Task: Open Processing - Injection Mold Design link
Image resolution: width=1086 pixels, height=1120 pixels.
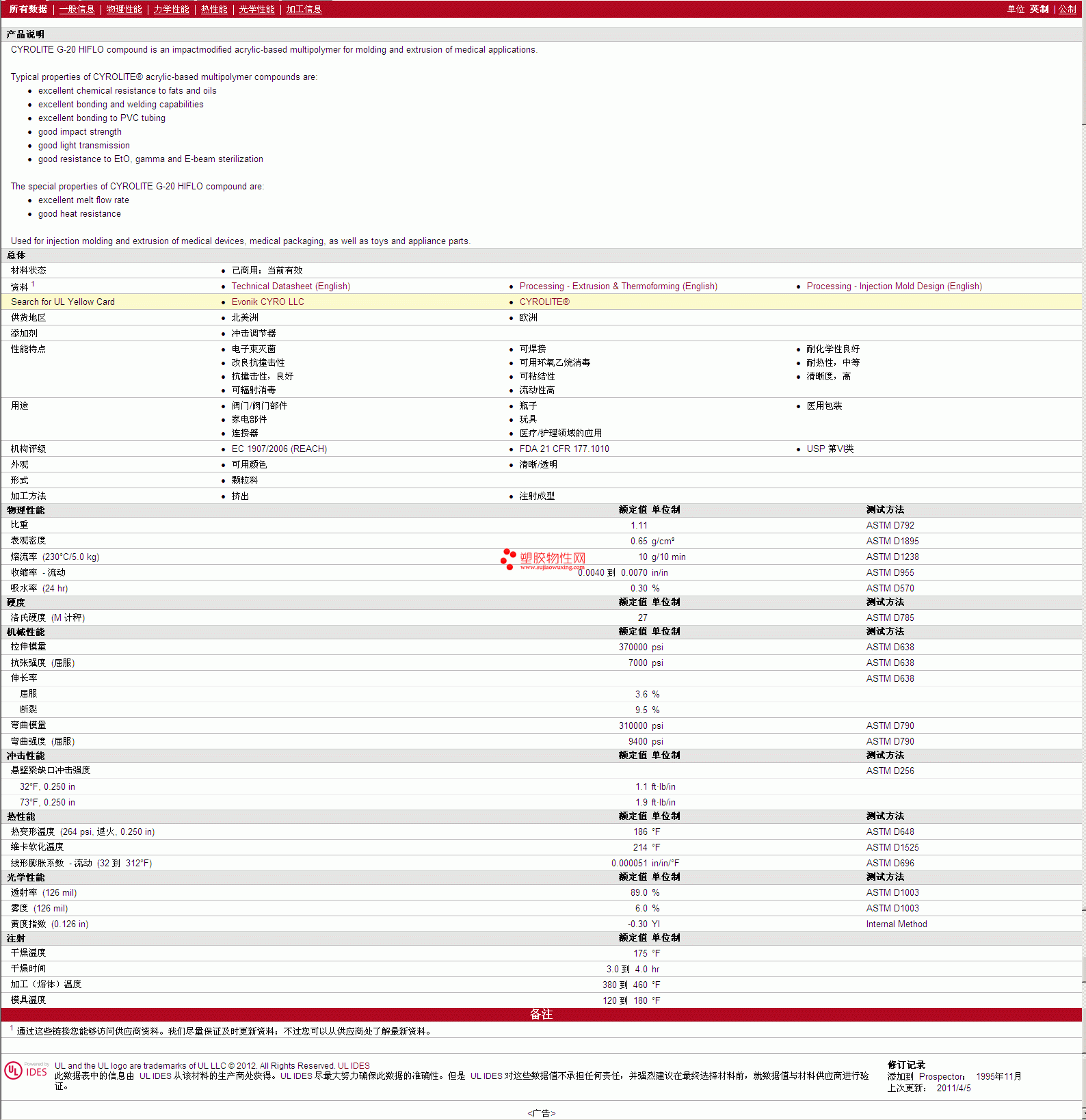Action: click(x=894, y=286)
